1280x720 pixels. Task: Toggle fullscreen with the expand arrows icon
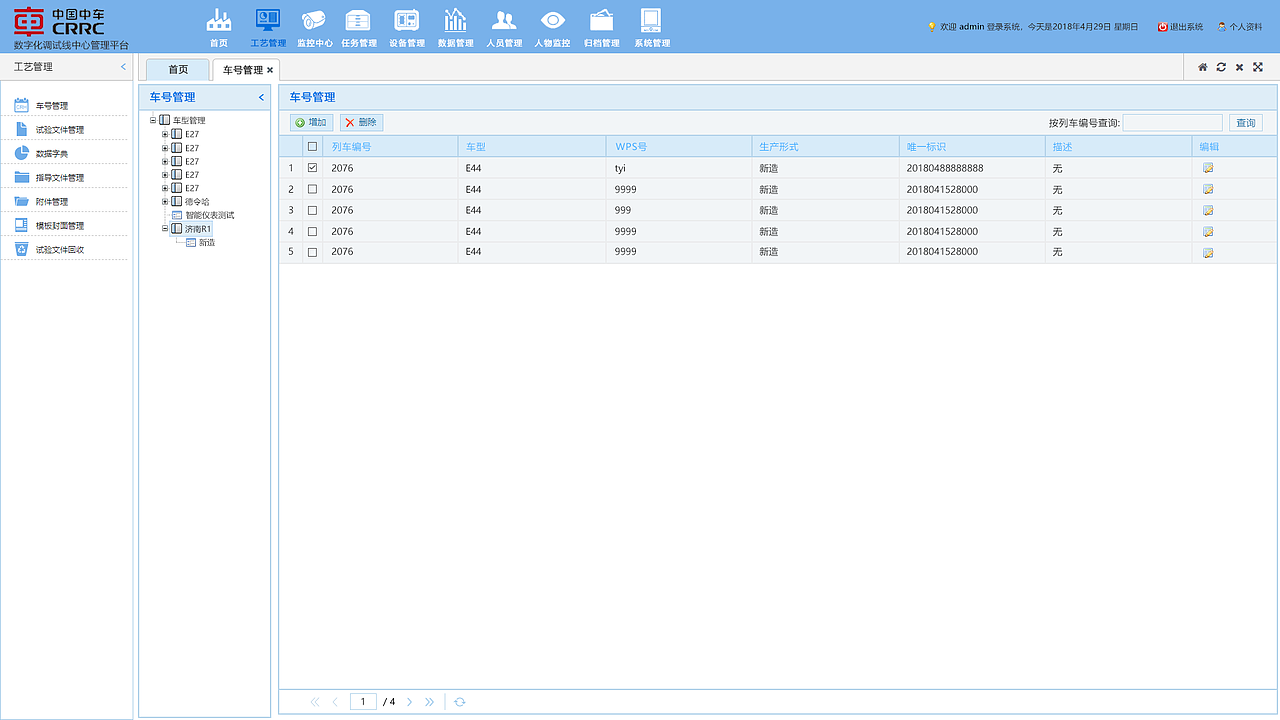1258,67
